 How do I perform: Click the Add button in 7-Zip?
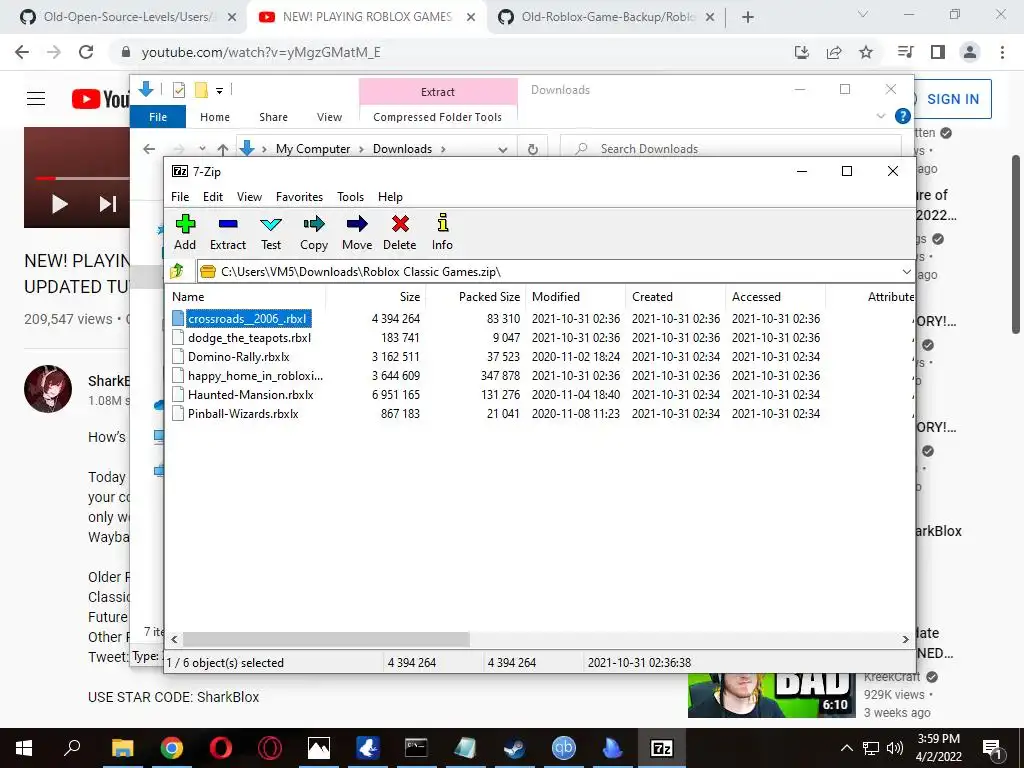(185, 232)
